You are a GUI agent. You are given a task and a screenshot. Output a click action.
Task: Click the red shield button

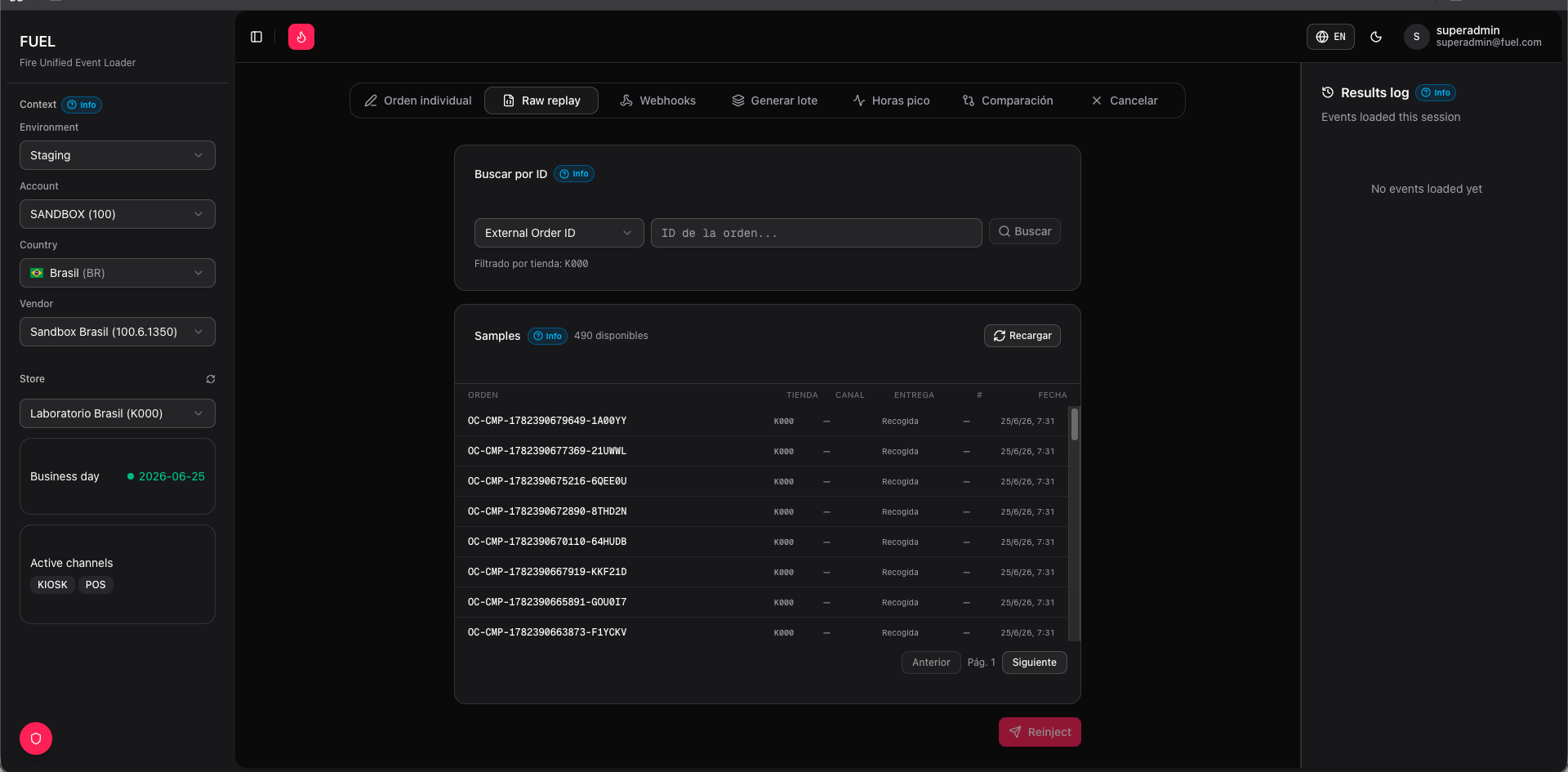(x=36, y=739)
